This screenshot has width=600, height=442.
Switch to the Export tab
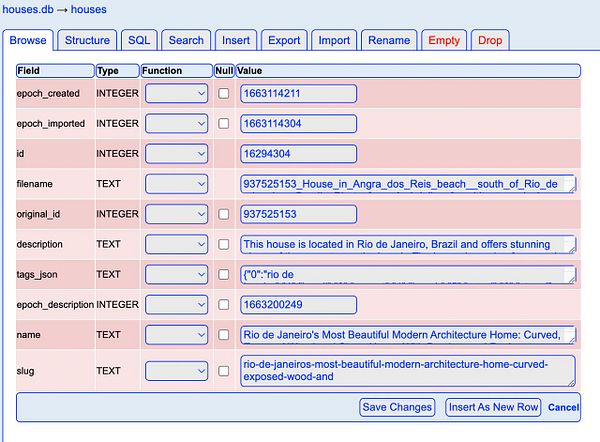pos(284,40)
